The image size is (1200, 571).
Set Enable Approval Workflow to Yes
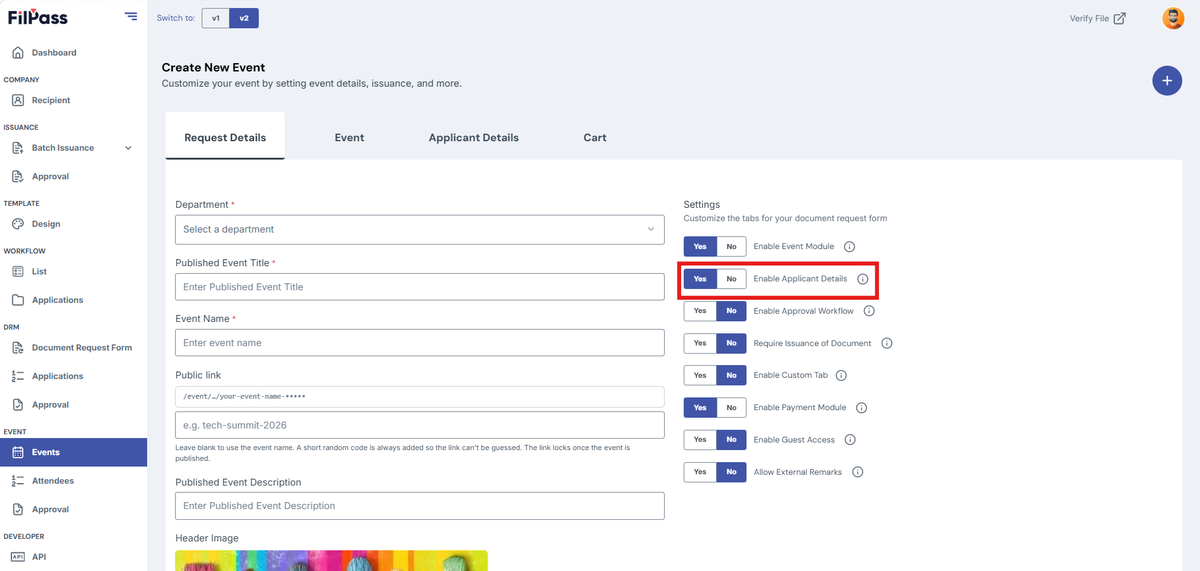[x=700, y=311]
